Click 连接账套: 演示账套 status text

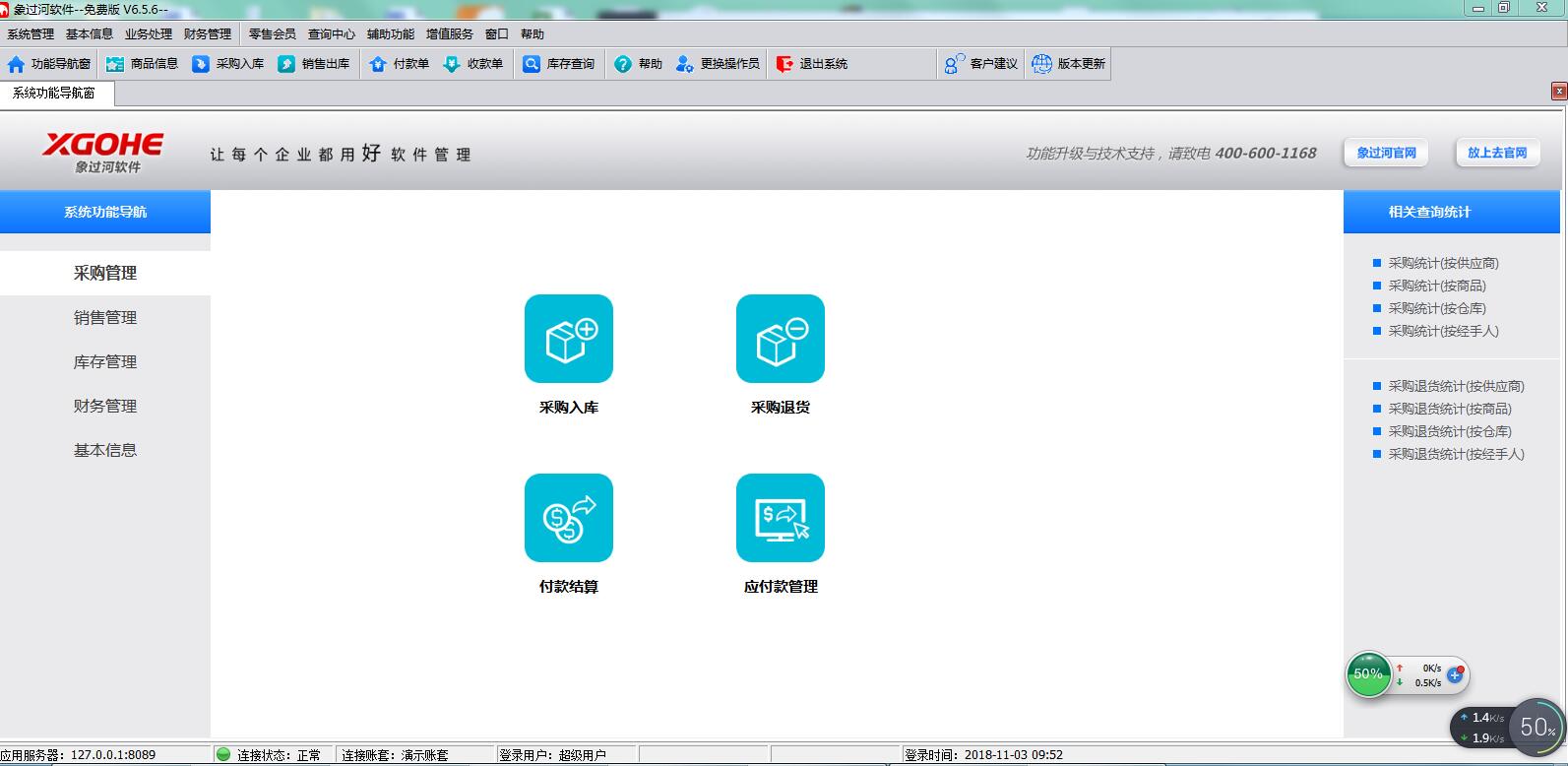395,755
